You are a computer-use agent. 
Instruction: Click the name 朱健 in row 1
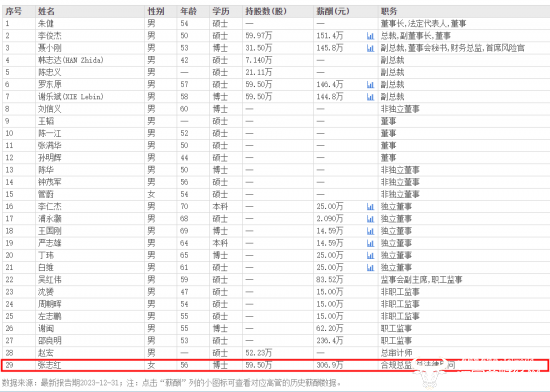46,23
